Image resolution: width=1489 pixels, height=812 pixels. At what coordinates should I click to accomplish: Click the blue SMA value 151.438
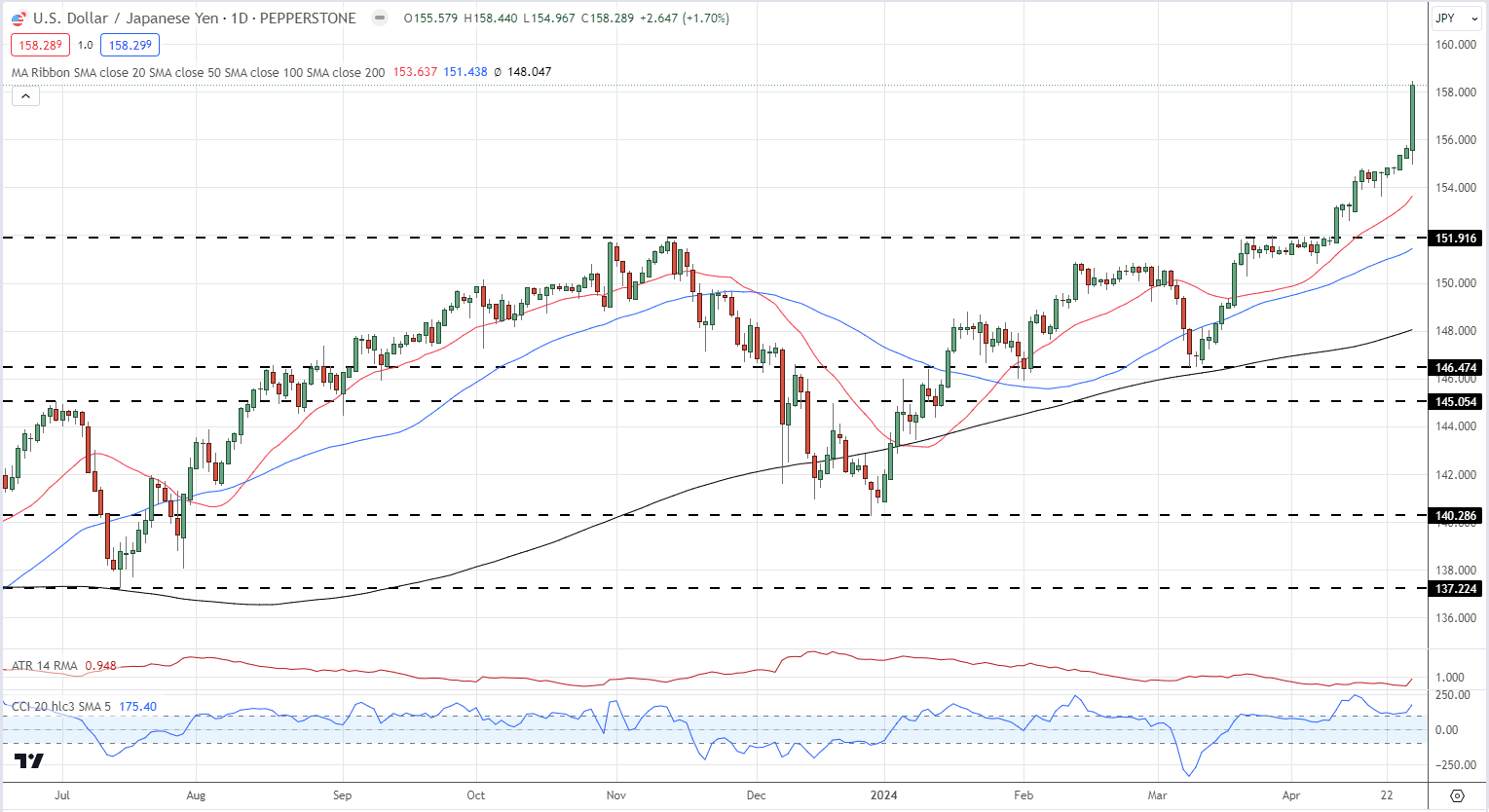[465, 72]
